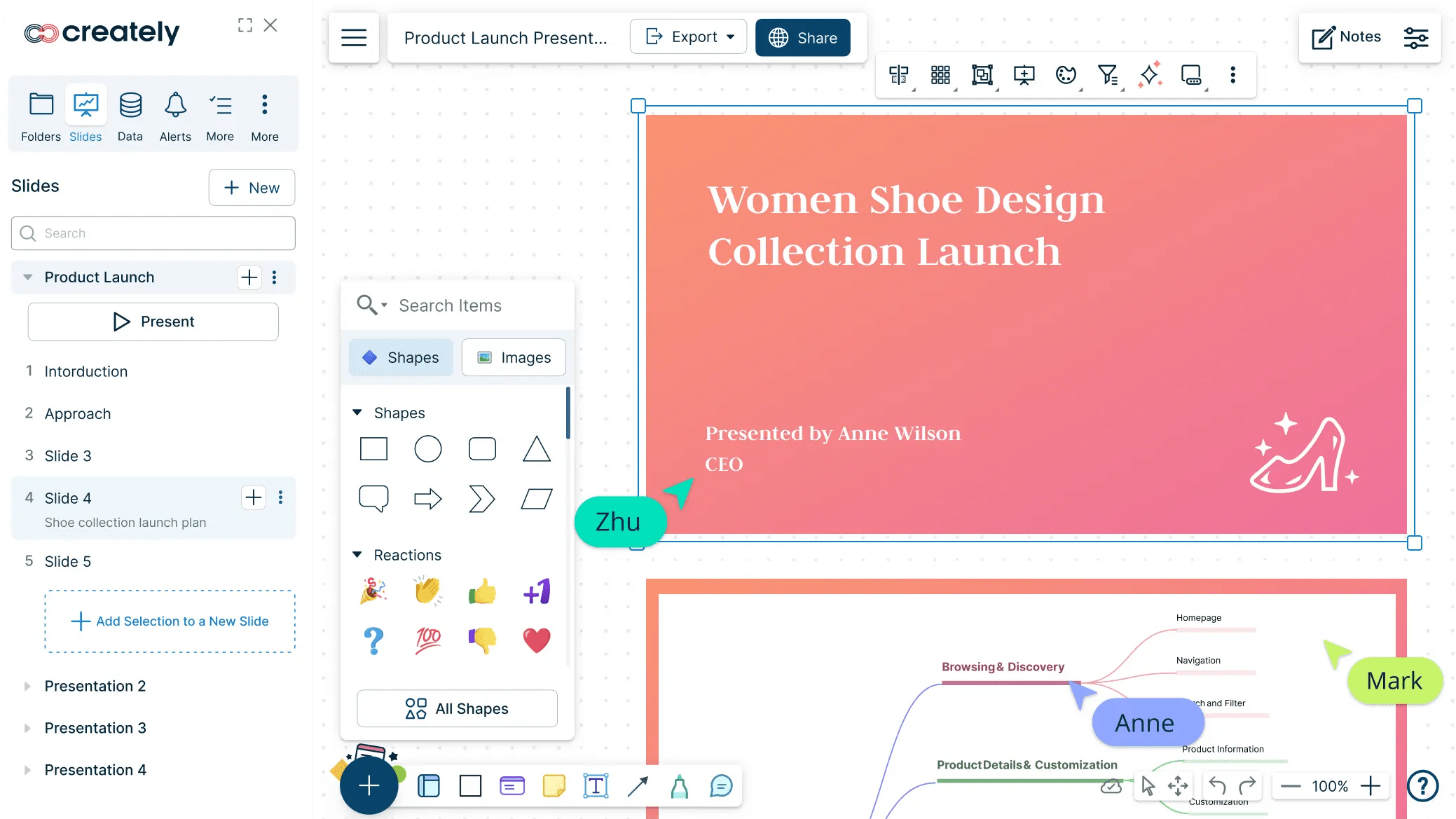The width and height of the screenshot is (1456, 819).
Task: Click the Search Items input field
Action: click(476, 305)
